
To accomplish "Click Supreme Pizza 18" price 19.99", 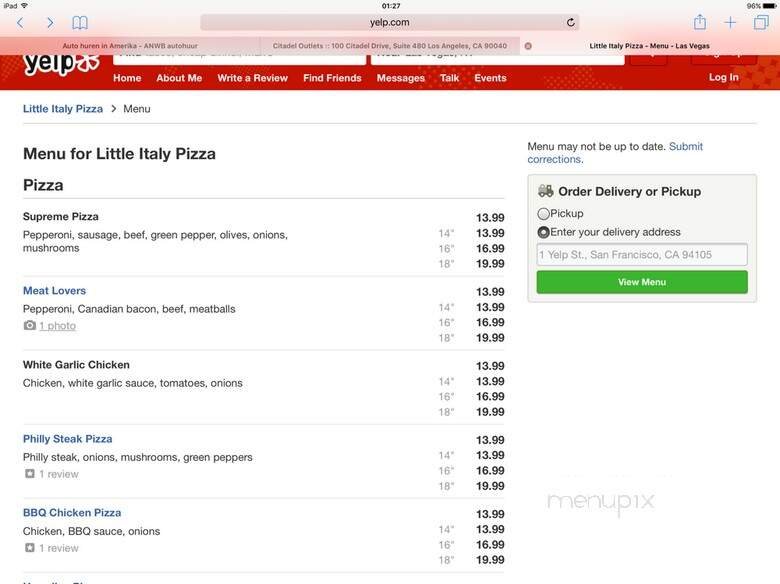I will coord(490,264).
